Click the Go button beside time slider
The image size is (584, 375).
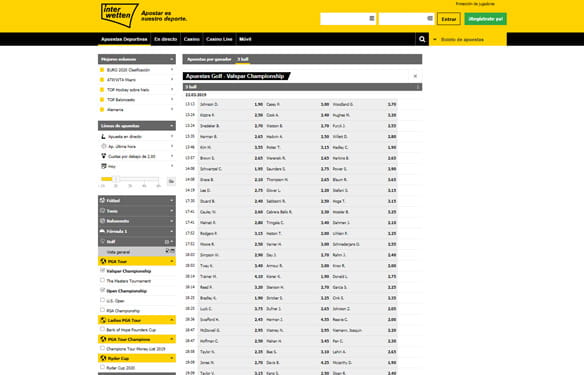171,181
